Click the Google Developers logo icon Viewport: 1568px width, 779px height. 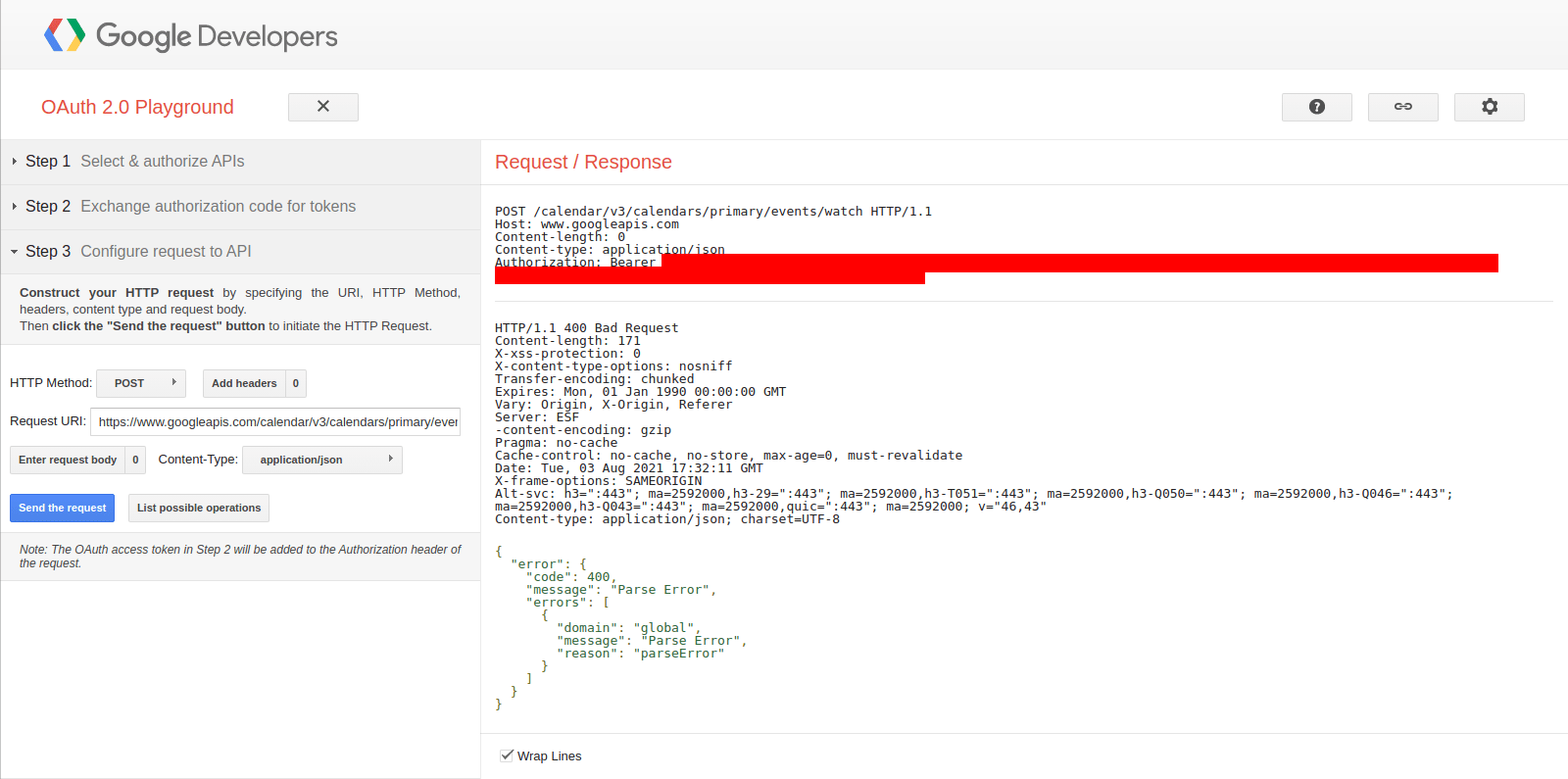65,35
